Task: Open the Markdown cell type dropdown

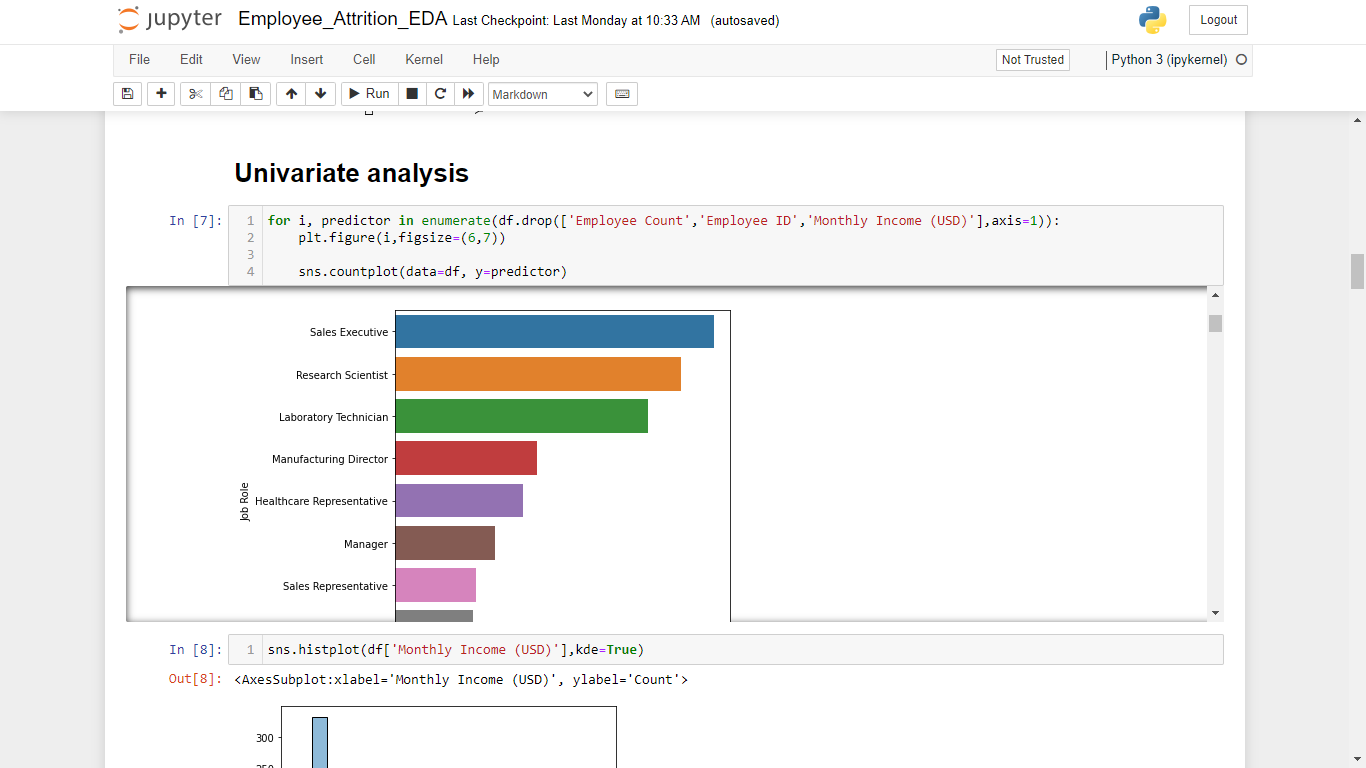Action: point(542,93)
